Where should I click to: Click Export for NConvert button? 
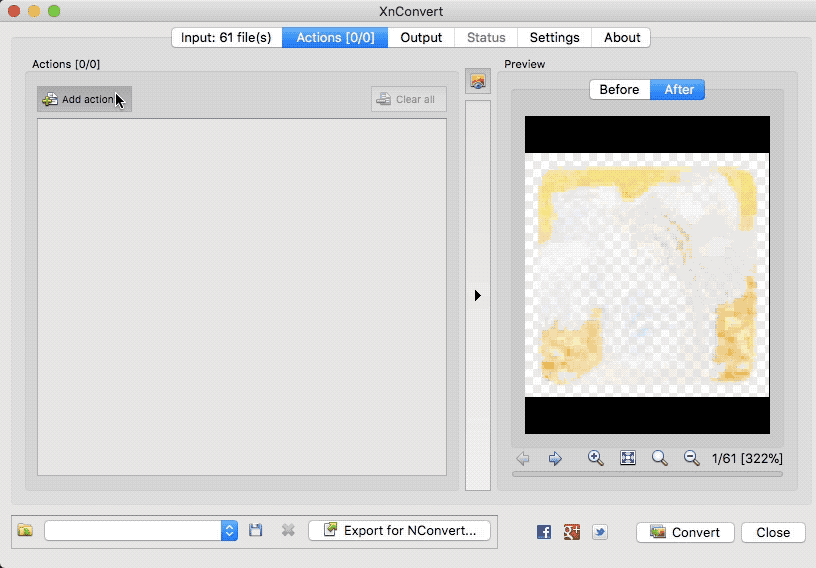399,531
